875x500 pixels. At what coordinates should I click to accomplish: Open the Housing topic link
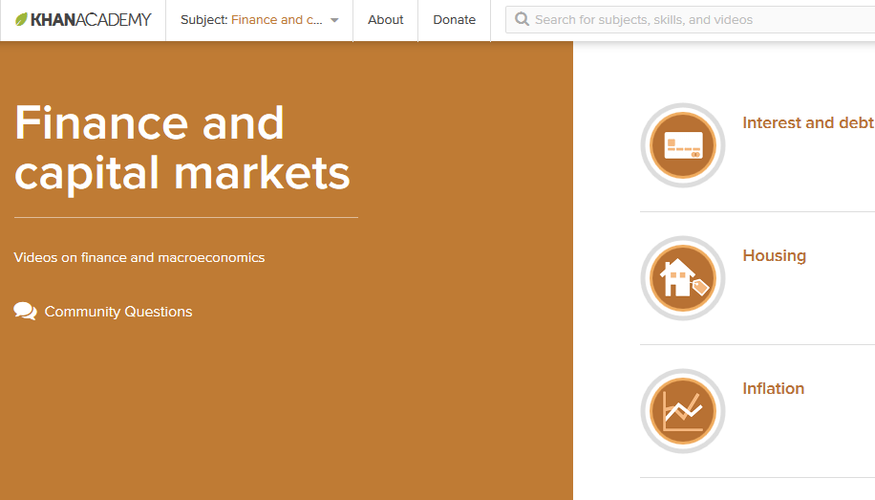click(774, 256)
